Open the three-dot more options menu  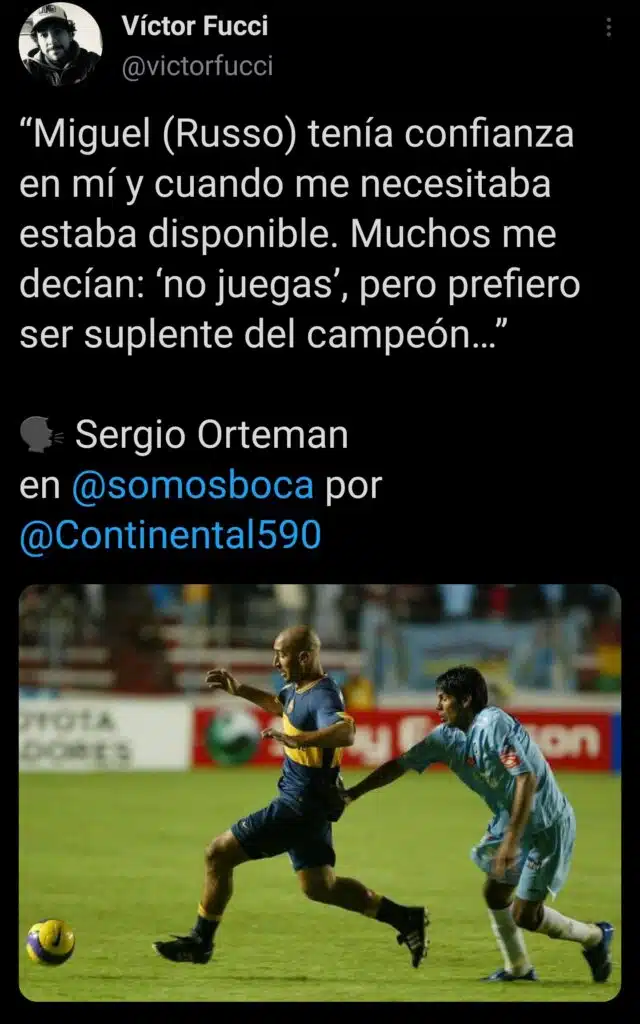(609, 27)
